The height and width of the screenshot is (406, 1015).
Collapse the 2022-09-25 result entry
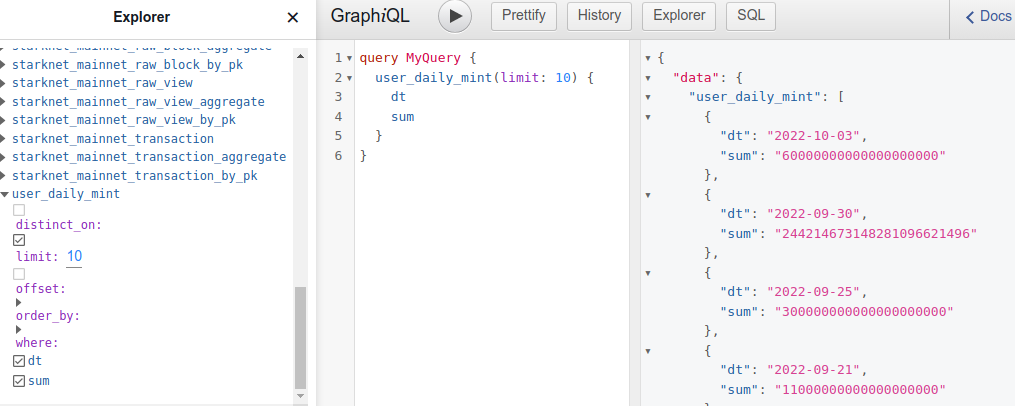pyautogui.click(x=648, y=272)
